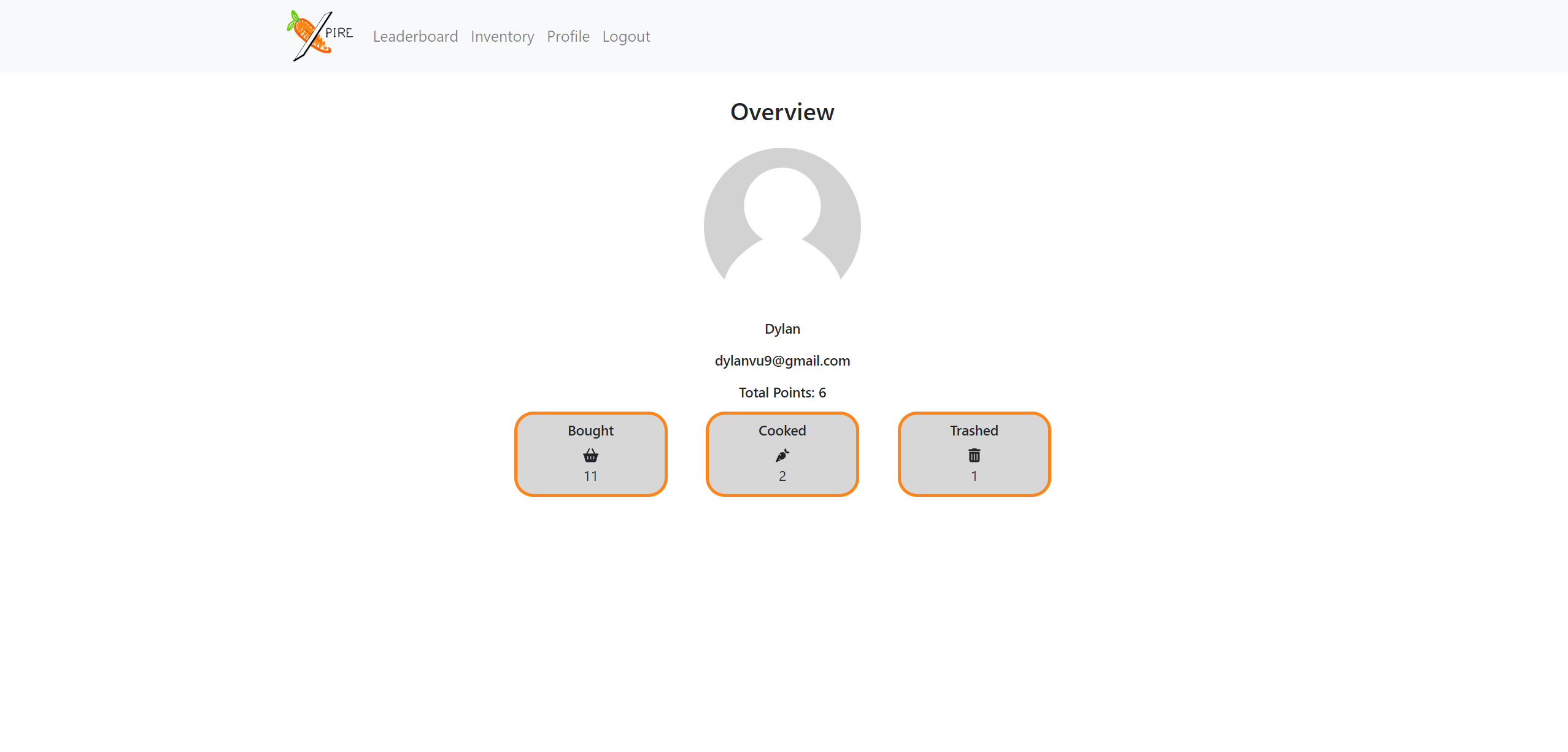Click the dylanvu9@gmail.com email text
The height and width of the screenshot is (752, 1568).
[782, 361]
